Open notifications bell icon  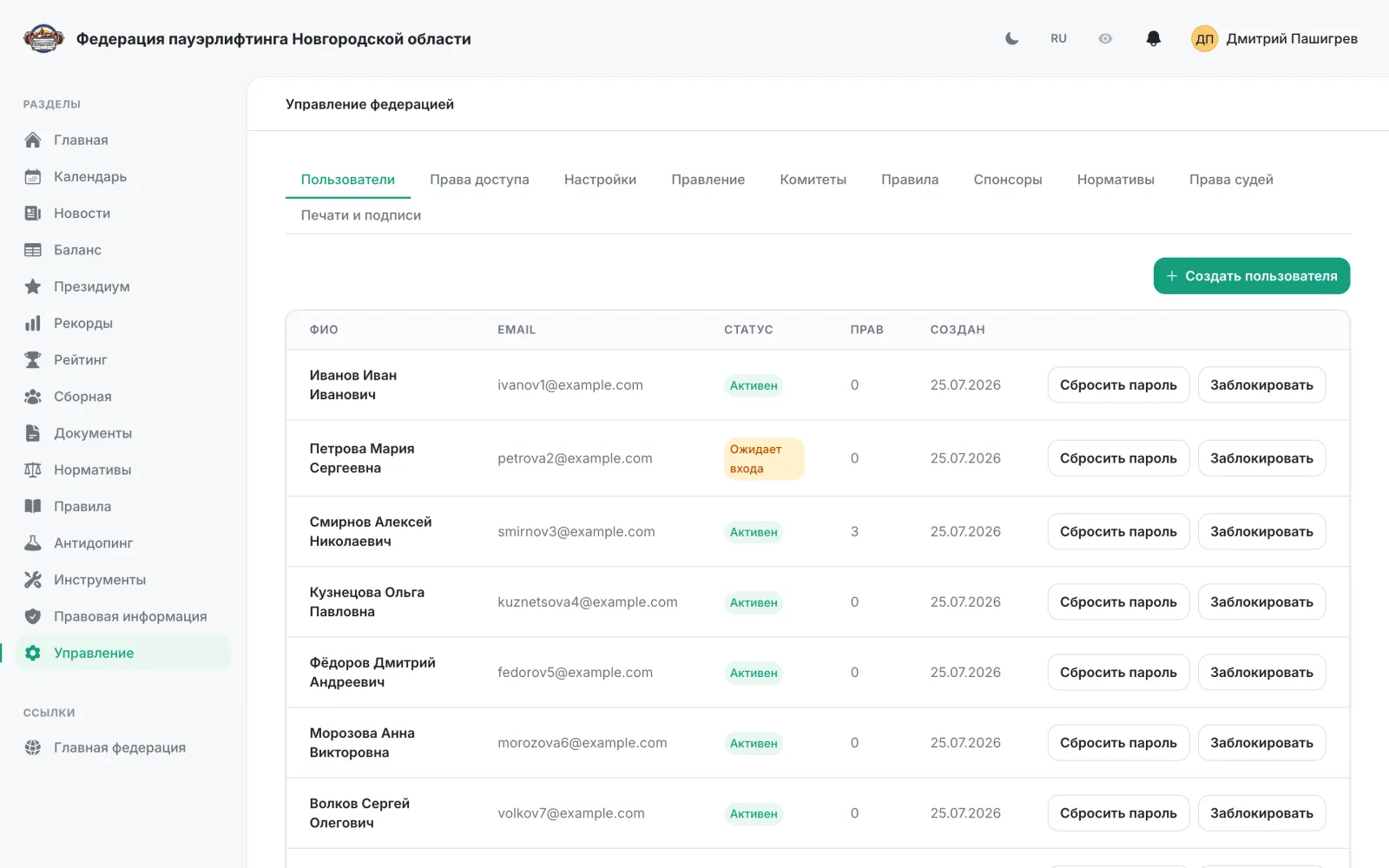pyautogui.click(x=1153, y=38)
